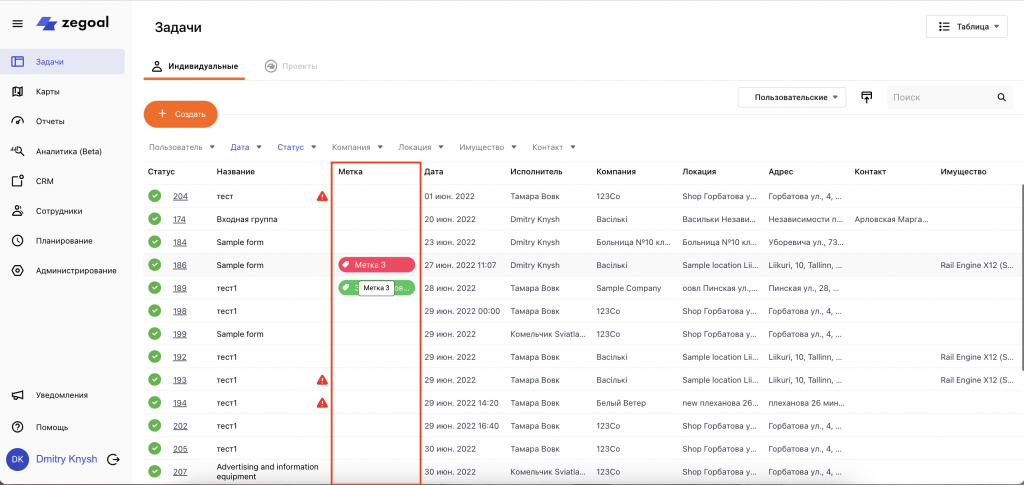Click the red warning icon on task 204
The width and height of the screenshot is (1024, 485).
pyautogui.click(x=322, y=196)
